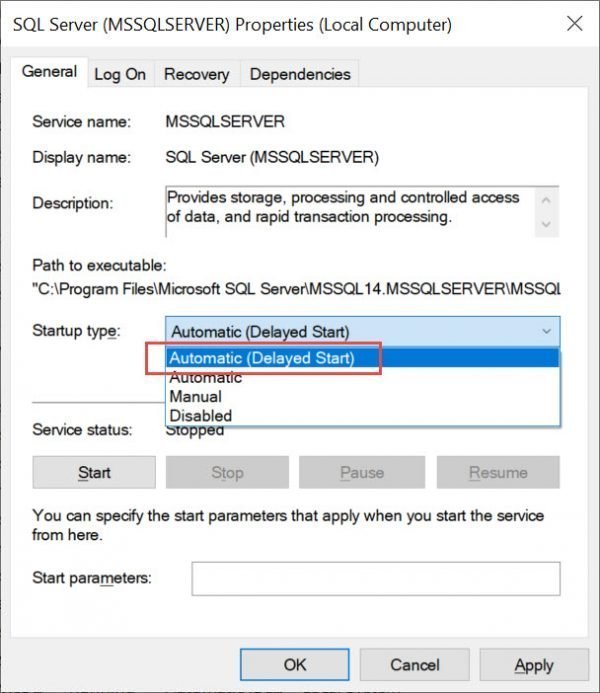Screen dimensions: 600x693
Task: Select Manual startup type option
Action: (x=195, y=396)
